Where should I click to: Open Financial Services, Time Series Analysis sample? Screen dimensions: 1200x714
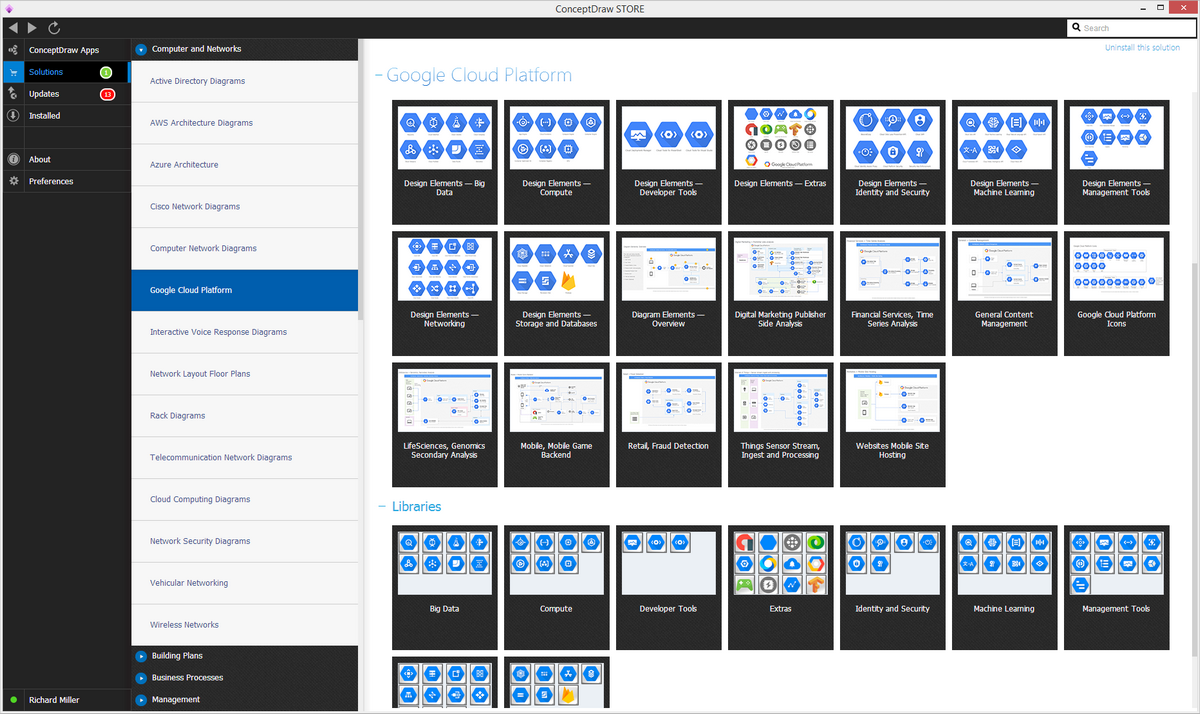pyautogui.click(x=893, y=293)
